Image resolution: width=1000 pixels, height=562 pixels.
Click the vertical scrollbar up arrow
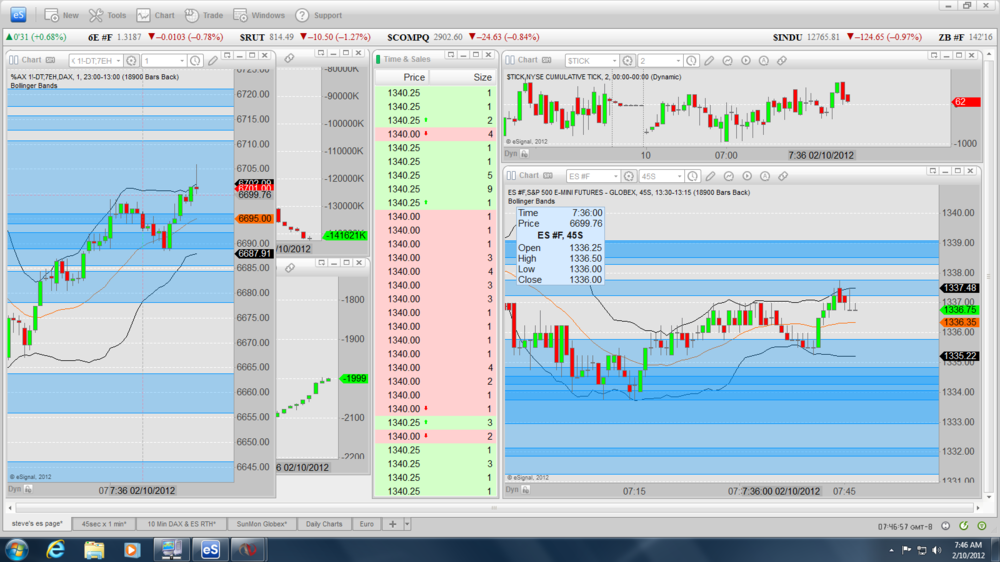(x=989, y=53)
